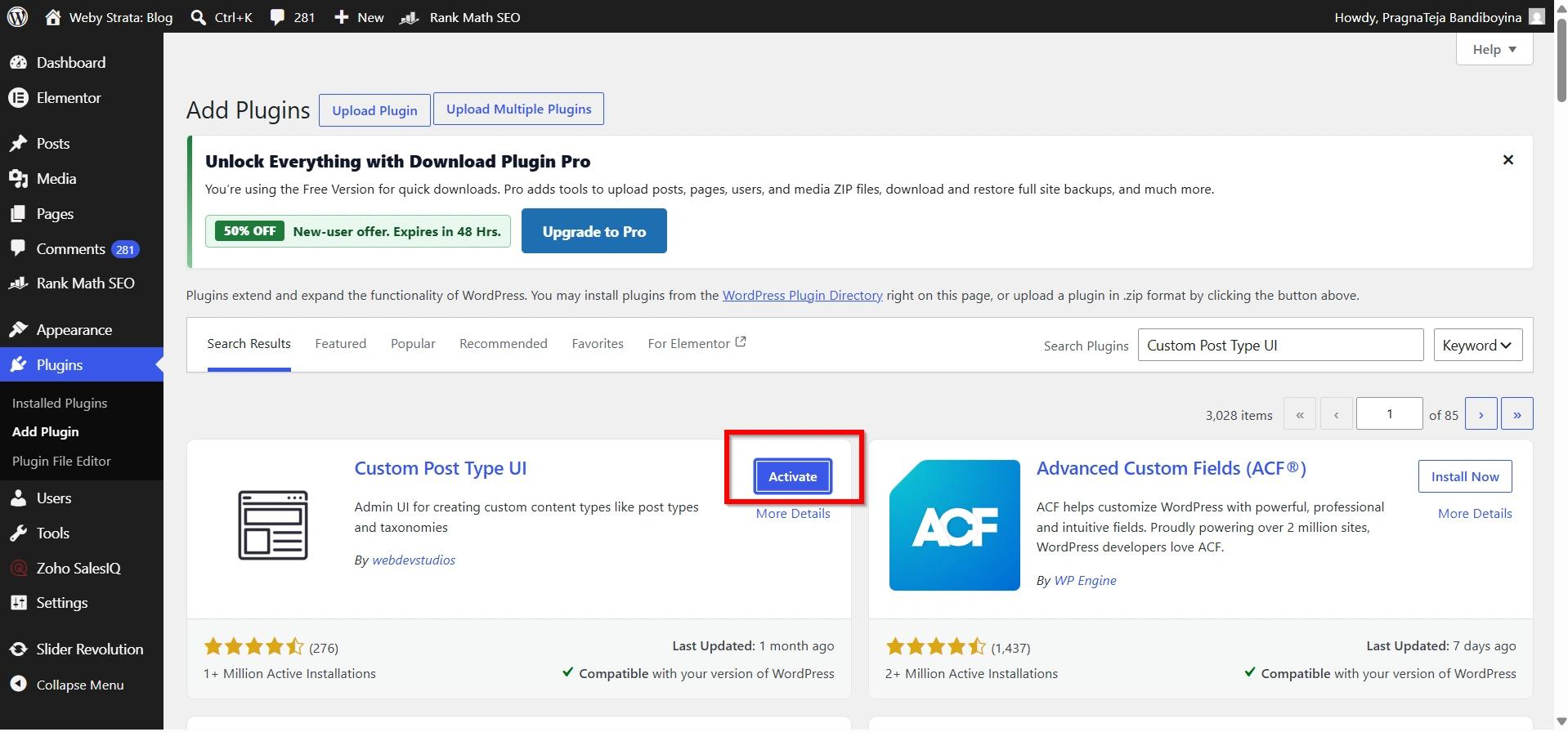Install Advanced Custom Fields plugin now
1568x732 pixels.
tap(1465, 476)
